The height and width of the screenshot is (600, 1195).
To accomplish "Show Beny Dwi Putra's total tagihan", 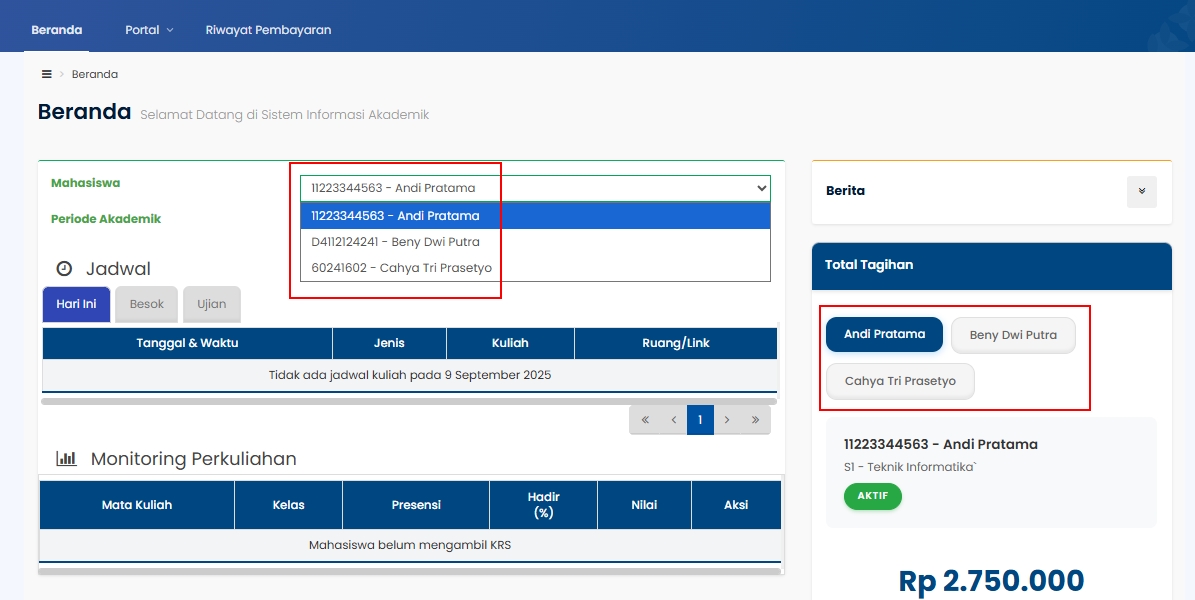I will point(1012,335).
